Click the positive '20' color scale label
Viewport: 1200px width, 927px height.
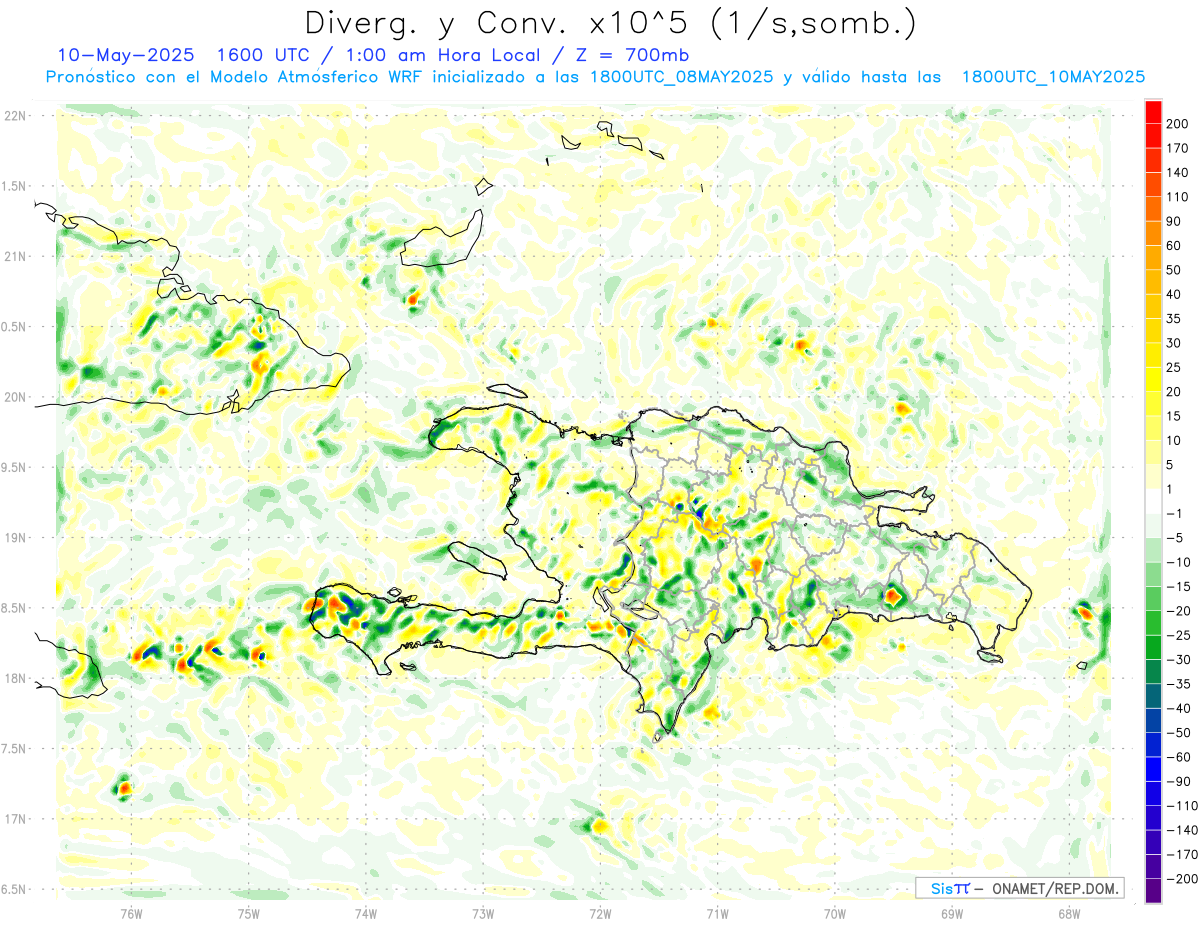click(1174, 392)
